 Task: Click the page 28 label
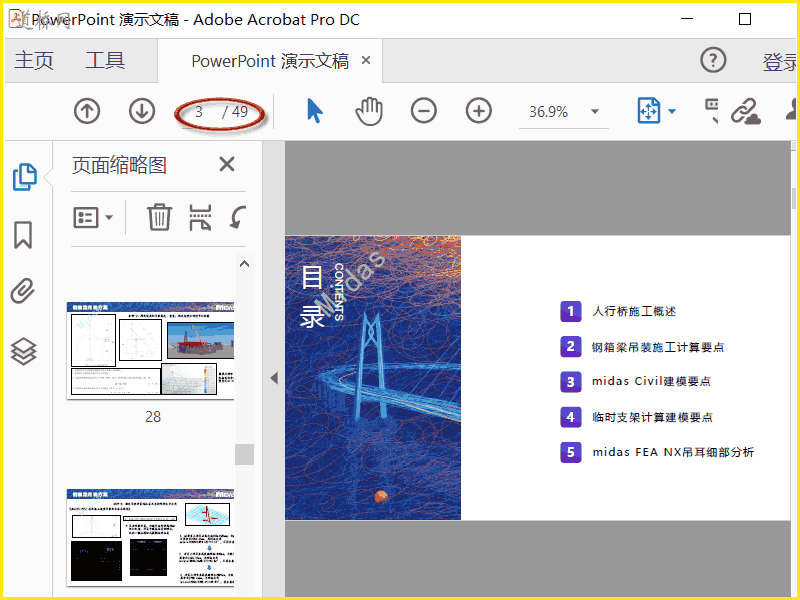tap(153, 417)
